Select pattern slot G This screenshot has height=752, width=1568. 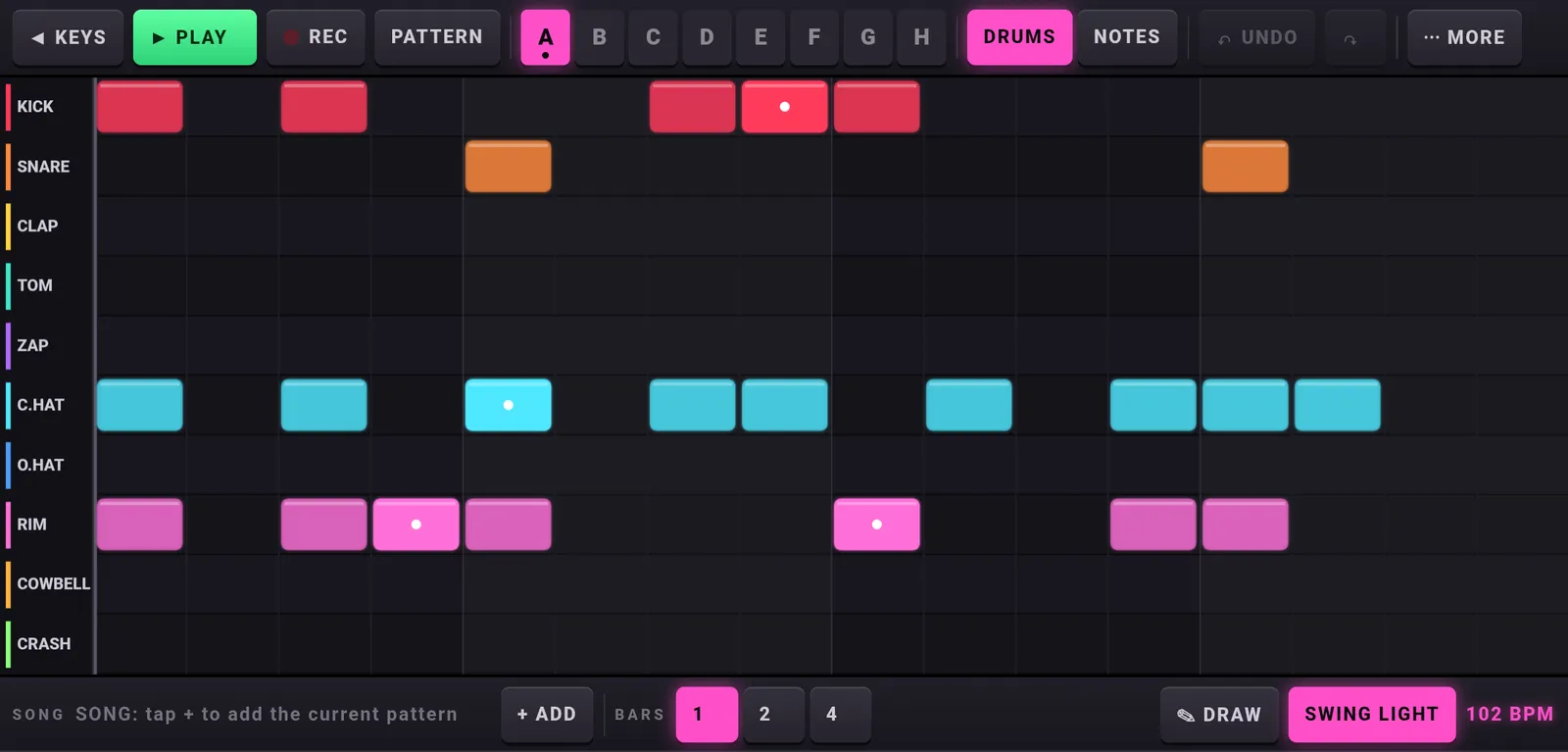(868, 37)
